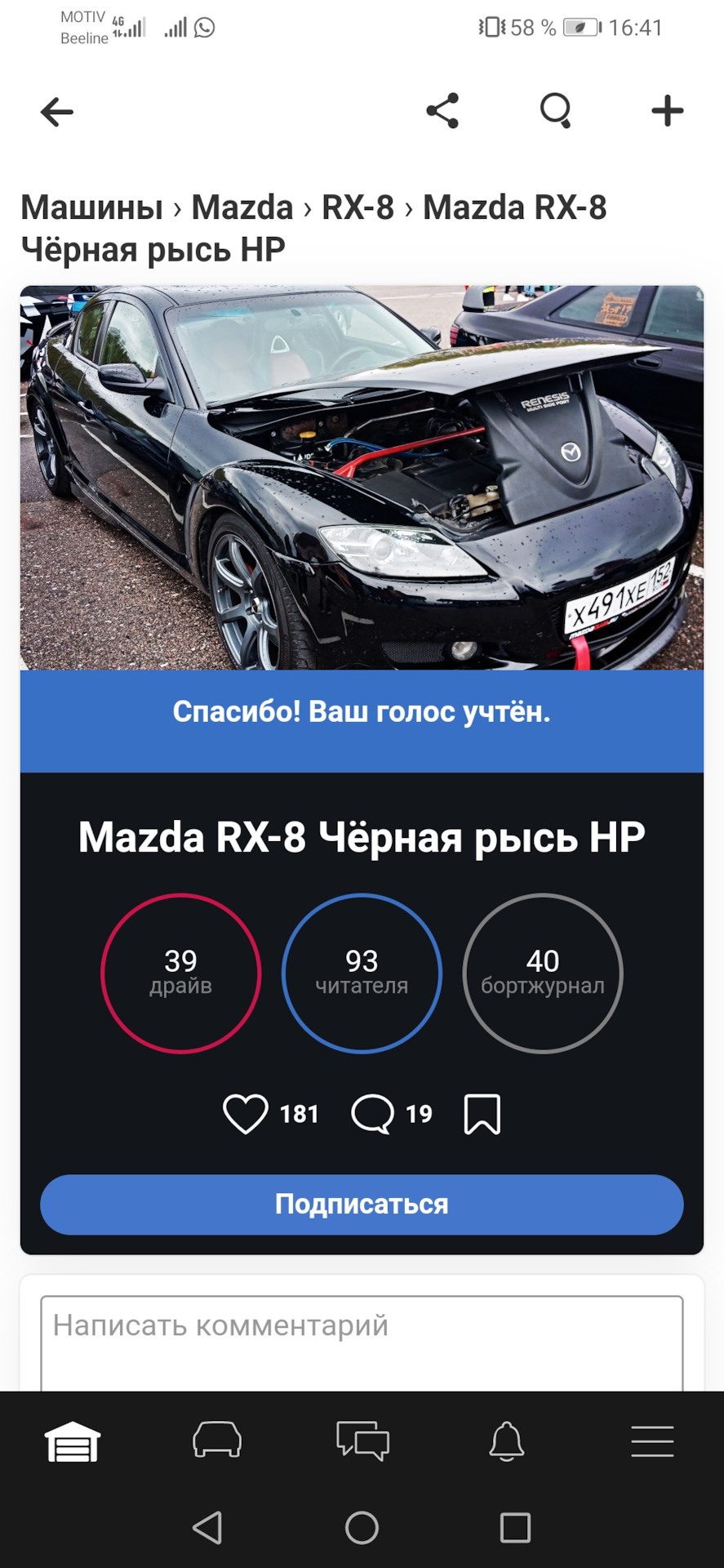Tap the plus icon to add
Screen dimensions: 724x1568
pos(668,110)
